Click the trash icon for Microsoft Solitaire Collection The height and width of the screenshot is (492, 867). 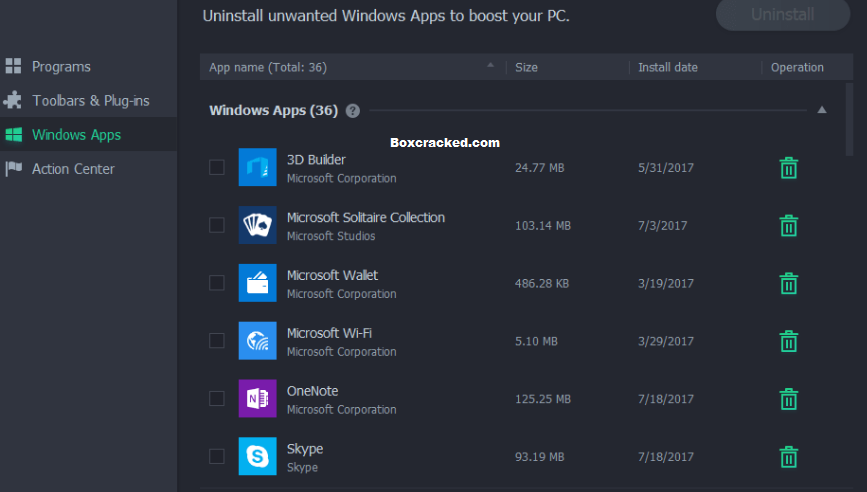pos(788,226)
